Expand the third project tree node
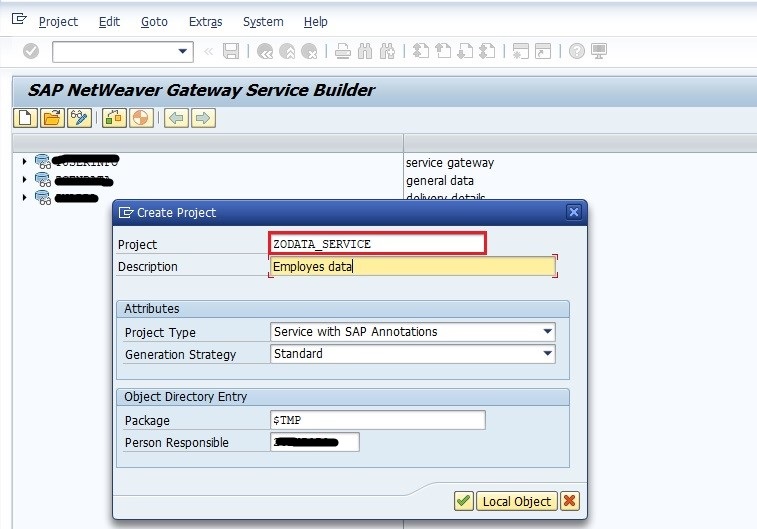This screenshot has height=529, width=757. click(x=24, y=197)
